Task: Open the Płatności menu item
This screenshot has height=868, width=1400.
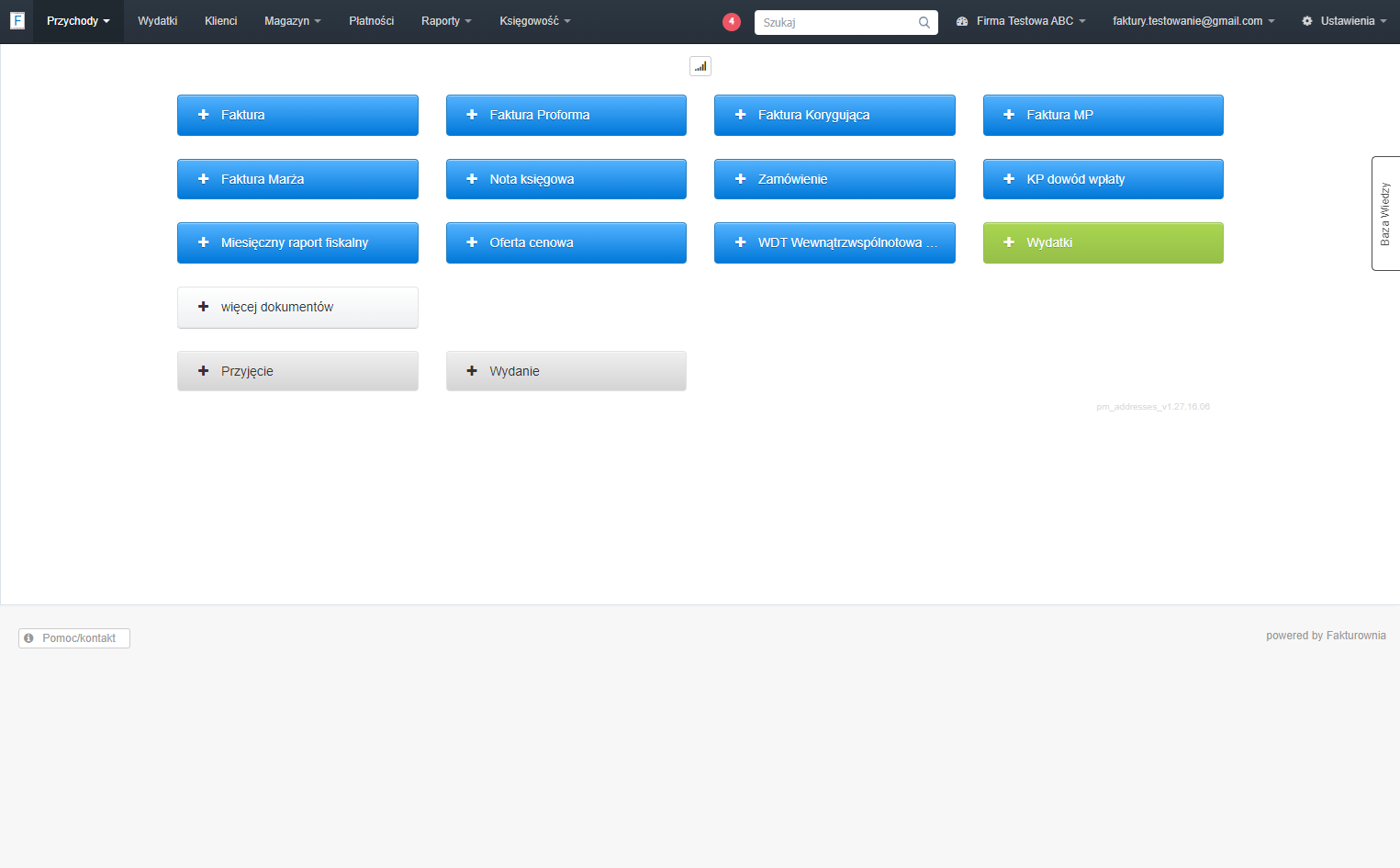Action: 372,21
